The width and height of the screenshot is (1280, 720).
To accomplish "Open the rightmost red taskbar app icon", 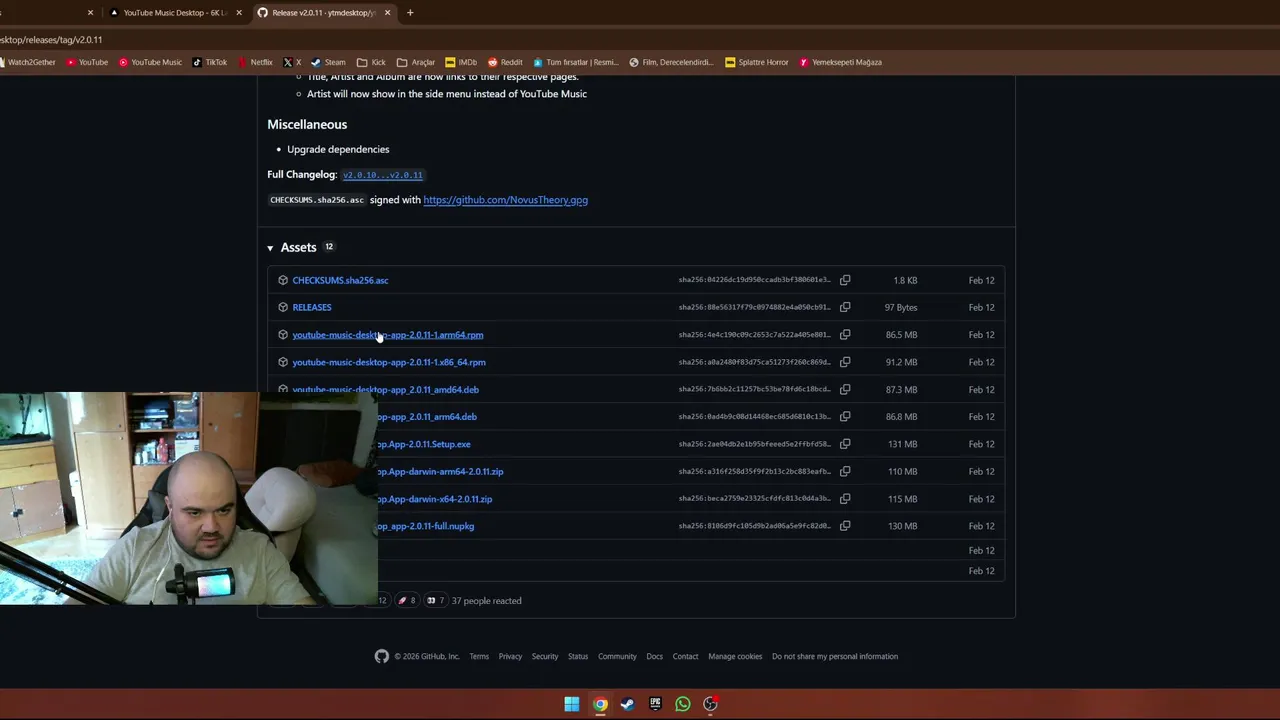I will tap(710, 704).
